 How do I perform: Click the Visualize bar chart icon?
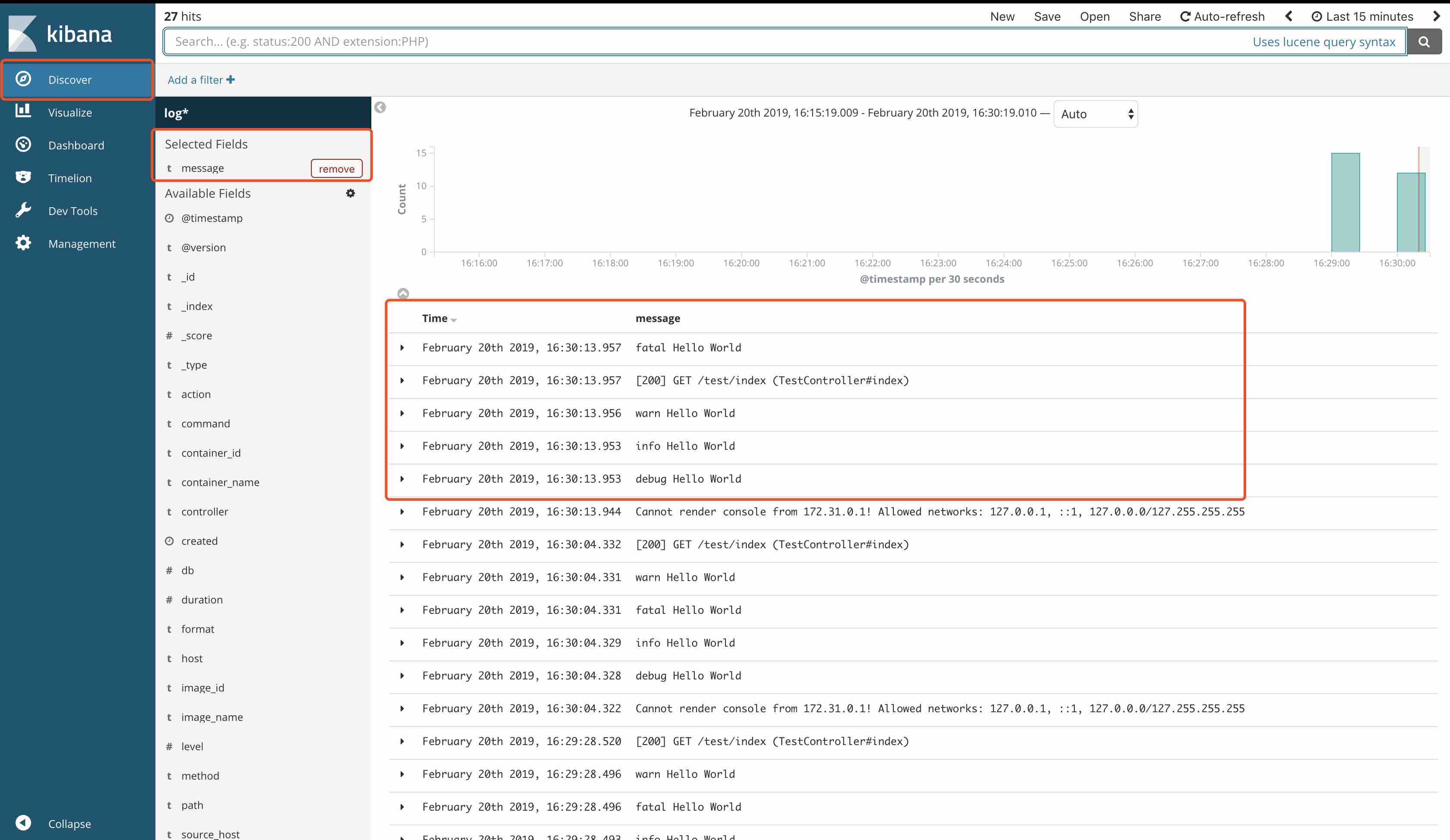point(23,111)
